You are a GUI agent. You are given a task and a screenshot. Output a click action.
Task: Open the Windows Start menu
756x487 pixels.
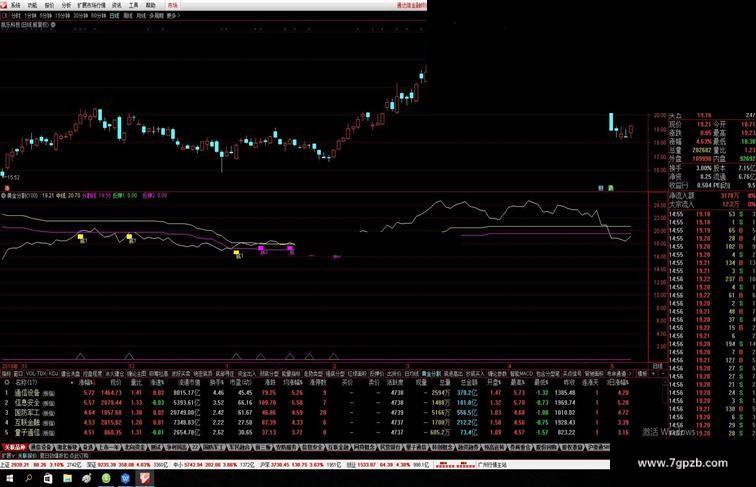click(9, 478)
